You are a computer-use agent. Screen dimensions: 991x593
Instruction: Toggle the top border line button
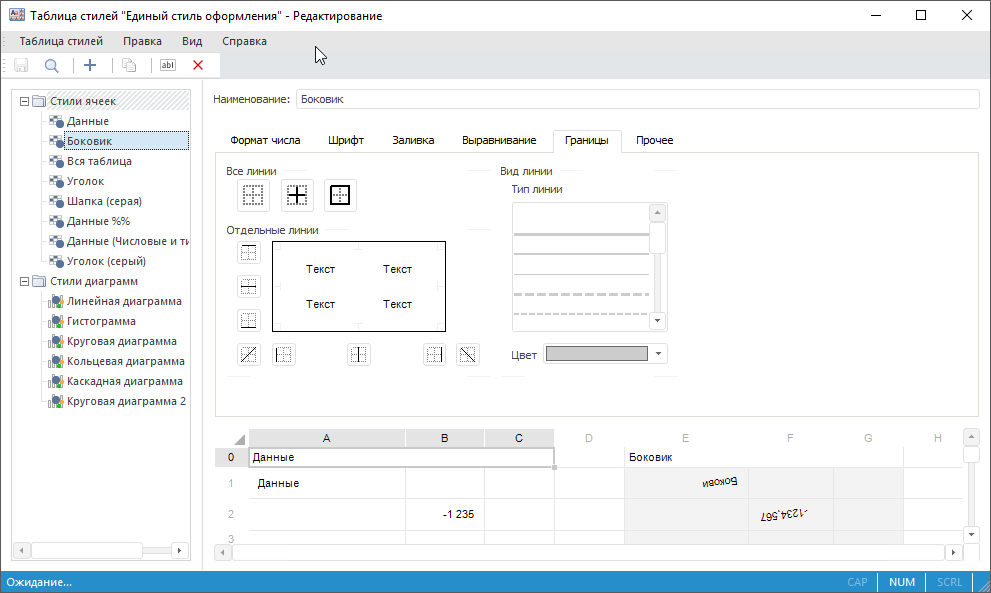249,253
